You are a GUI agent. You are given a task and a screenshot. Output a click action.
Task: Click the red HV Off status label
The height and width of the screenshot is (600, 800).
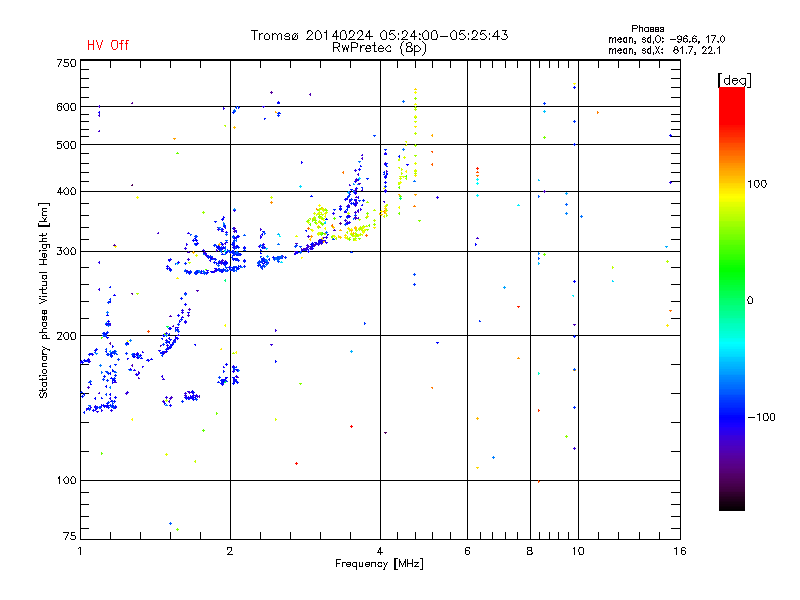pos(107,46)
